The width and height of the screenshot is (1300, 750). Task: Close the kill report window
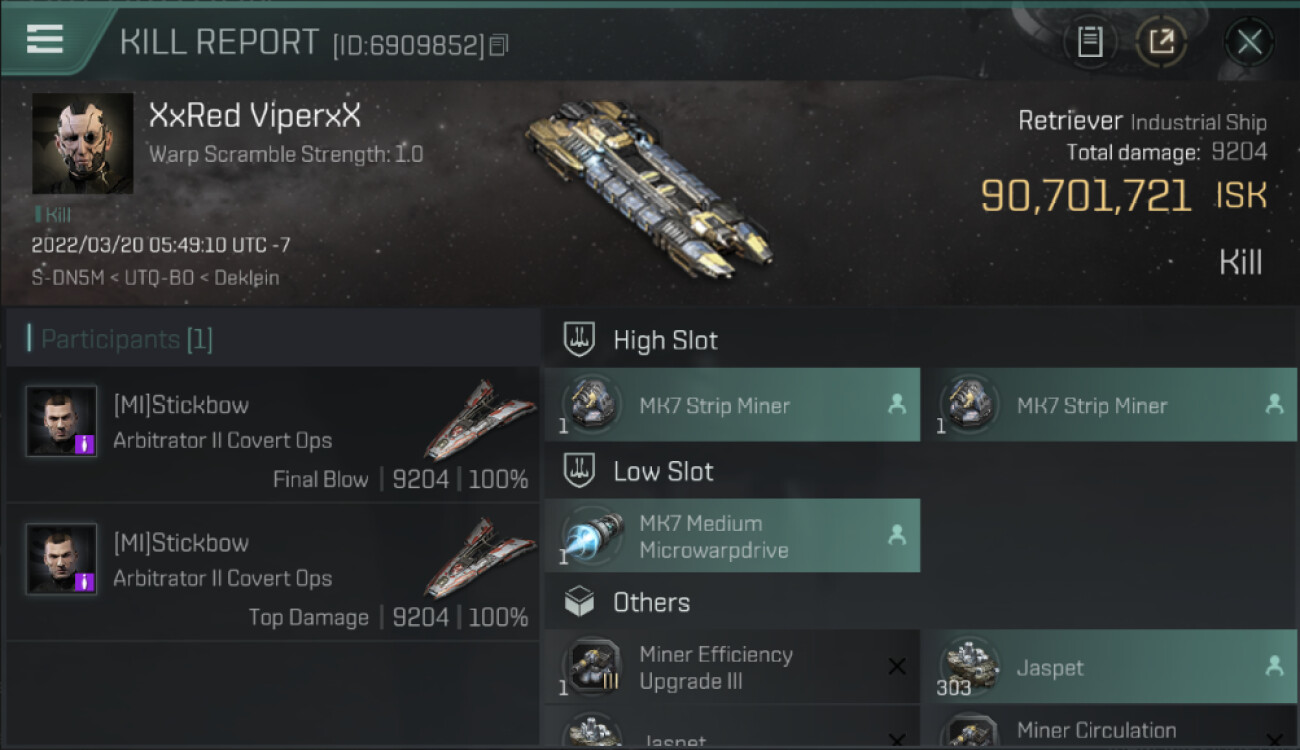click(1249, 42)
